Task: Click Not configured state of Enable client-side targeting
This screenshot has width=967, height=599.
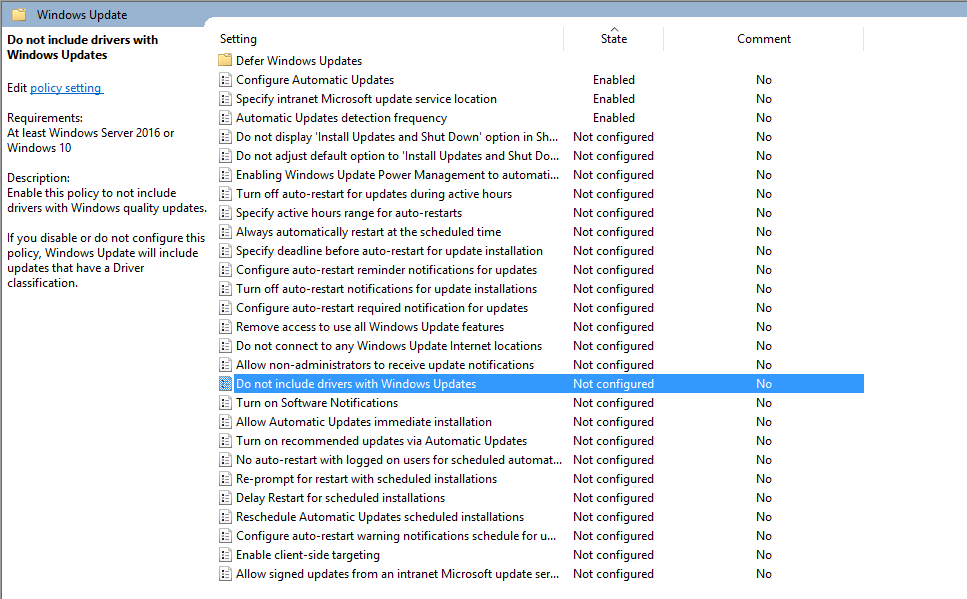Action: coord(613,555)
